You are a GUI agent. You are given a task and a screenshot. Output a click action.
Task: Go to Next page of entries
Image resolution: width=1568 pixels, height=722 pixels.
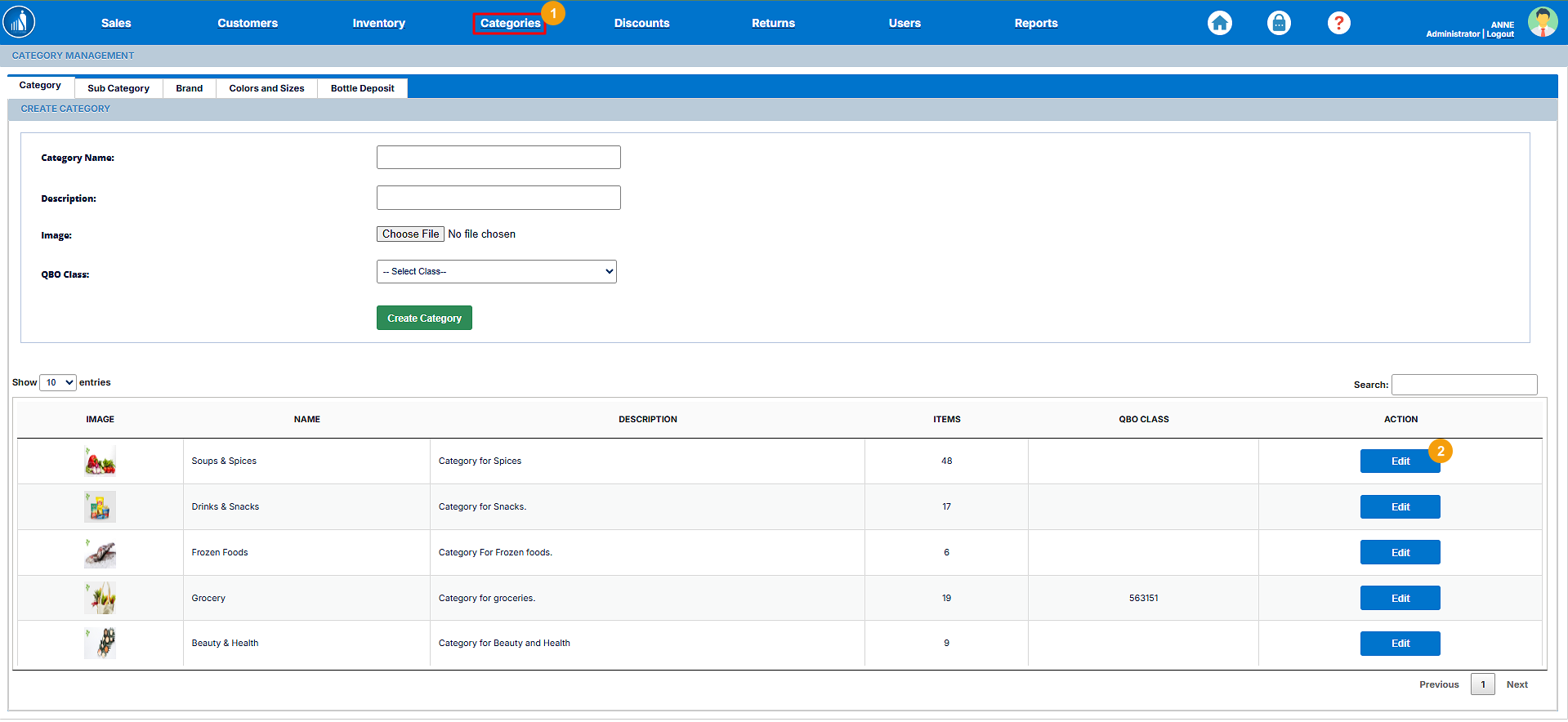pos(1517,684)
